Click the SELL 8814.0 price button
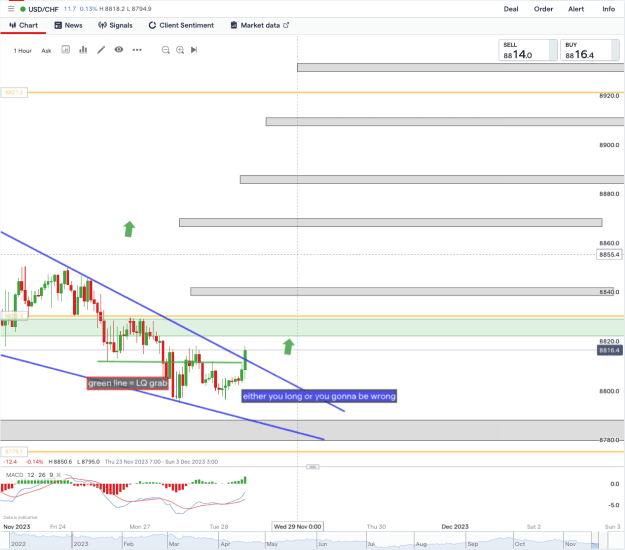 click(528, 50)
